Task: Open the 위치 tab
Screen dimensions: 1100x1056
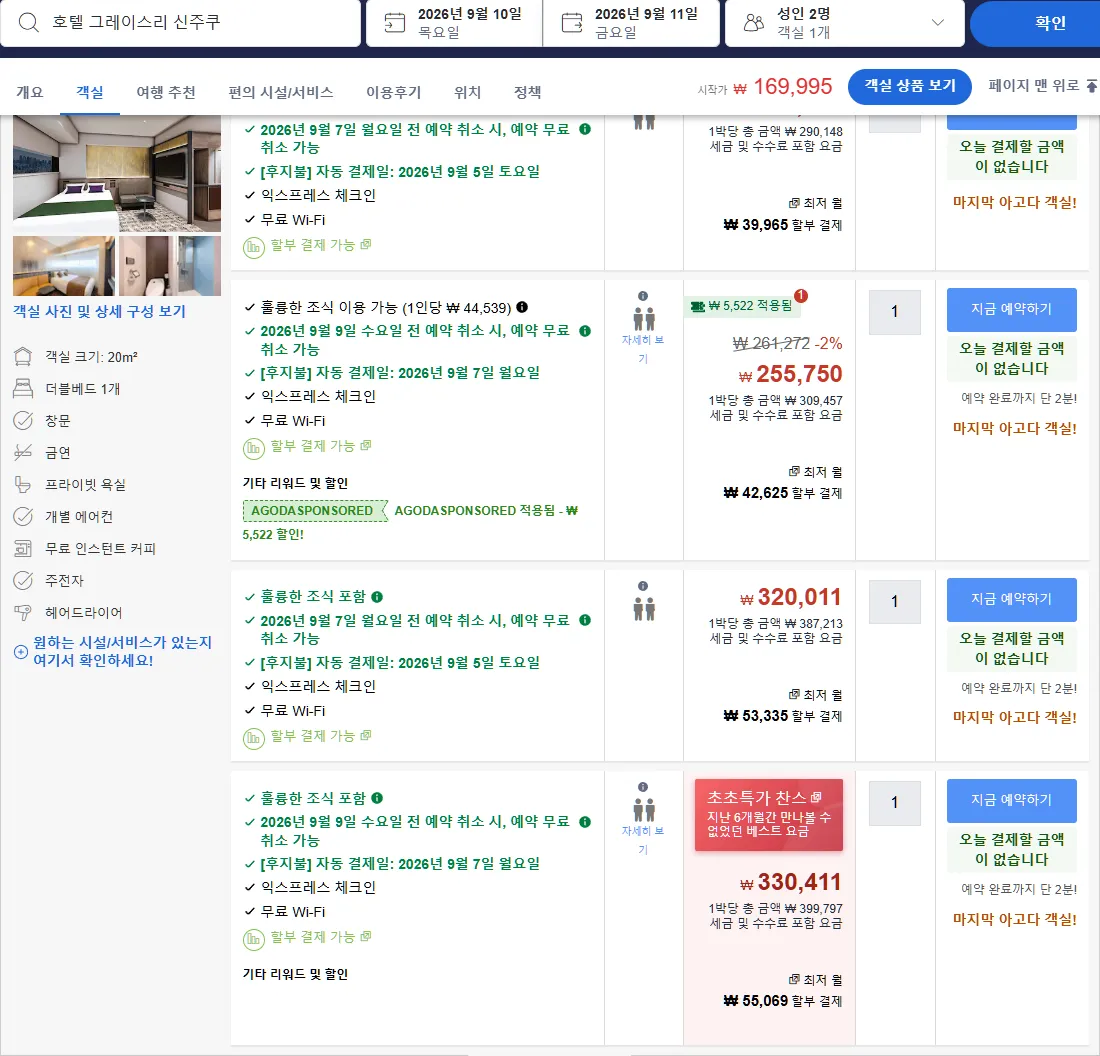Action: click(467, 92)
